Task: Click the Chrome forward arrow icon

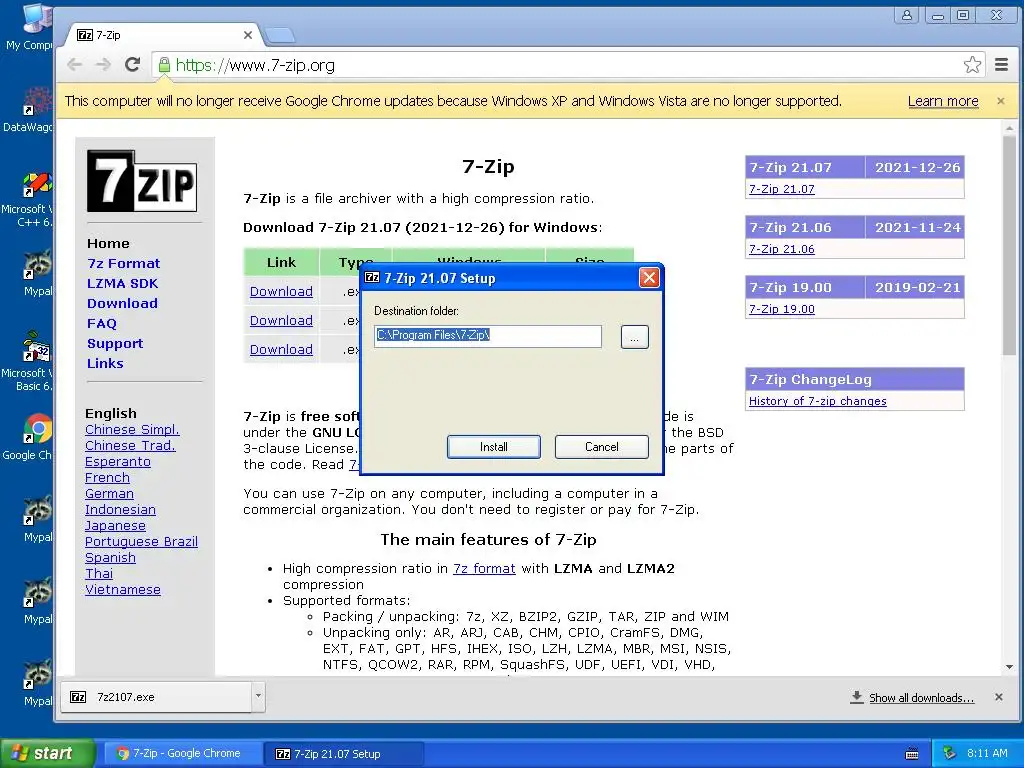Action: tap(103, 65)
